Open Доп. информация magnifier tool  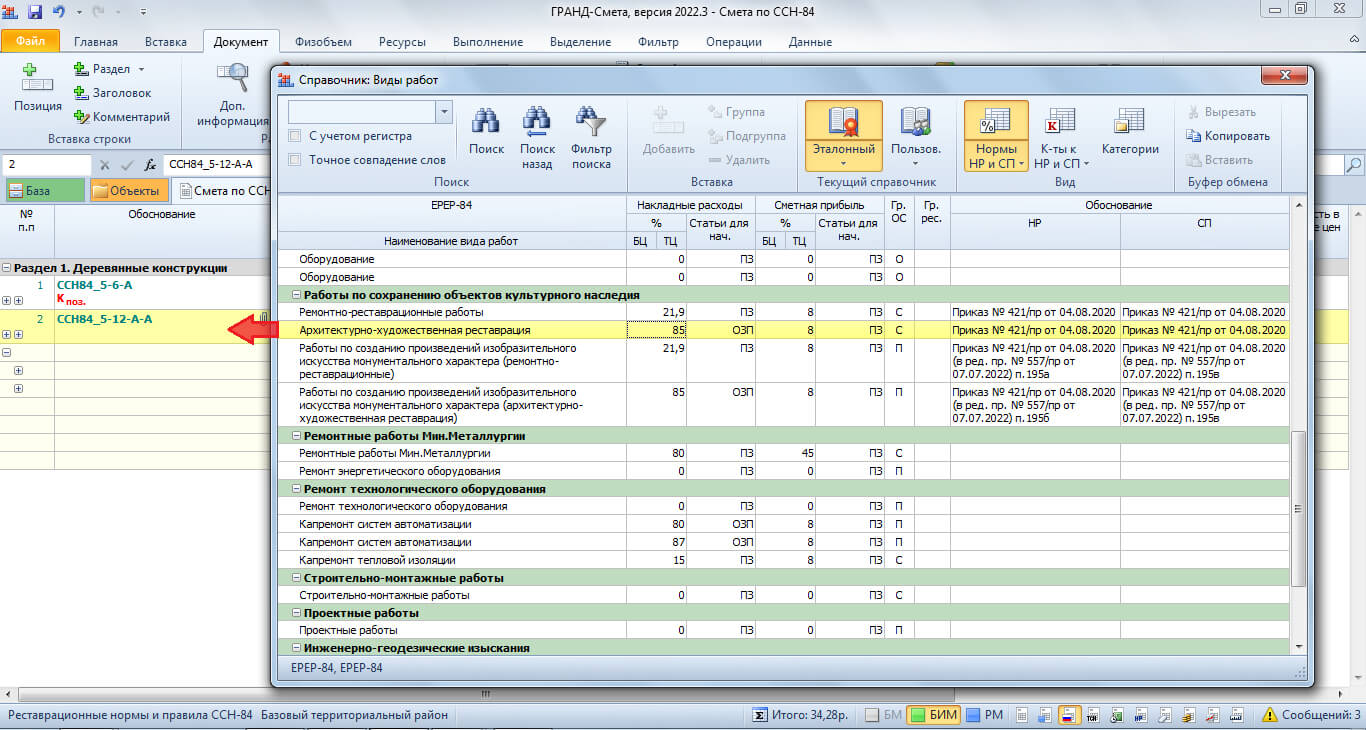[232, 78]
